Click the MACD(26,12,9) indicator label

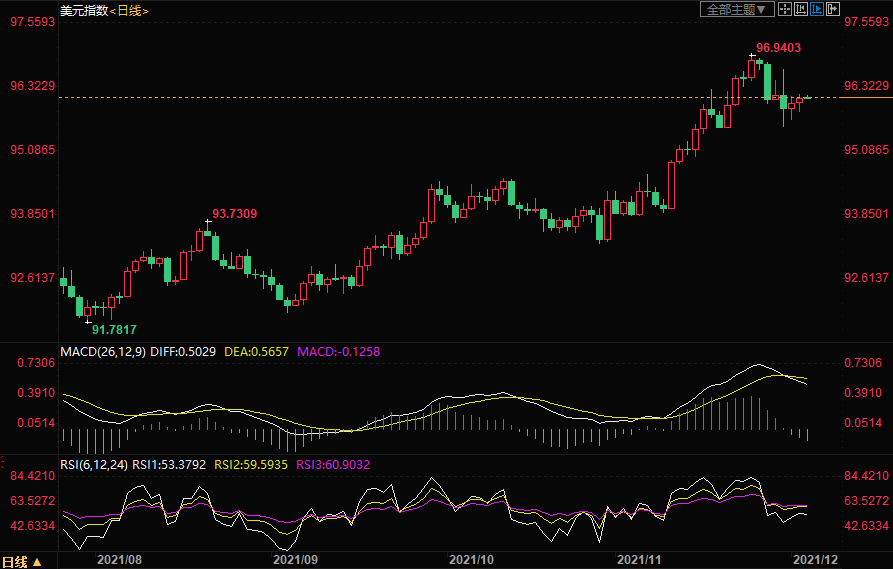[103, 352]
